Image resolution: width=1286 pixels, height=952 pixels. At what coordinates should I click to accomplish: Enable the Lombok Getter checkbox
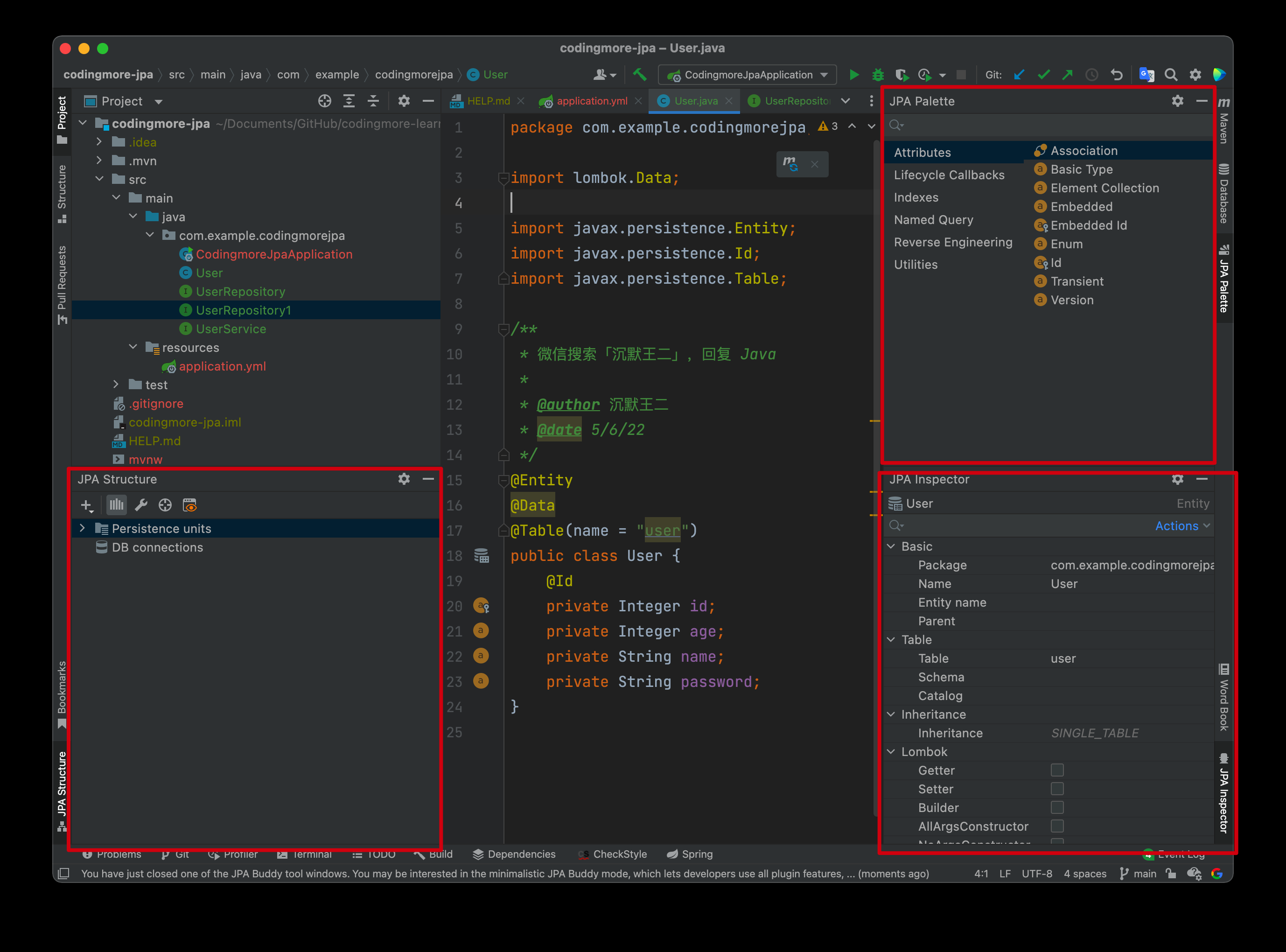[x=1057, y=770]
